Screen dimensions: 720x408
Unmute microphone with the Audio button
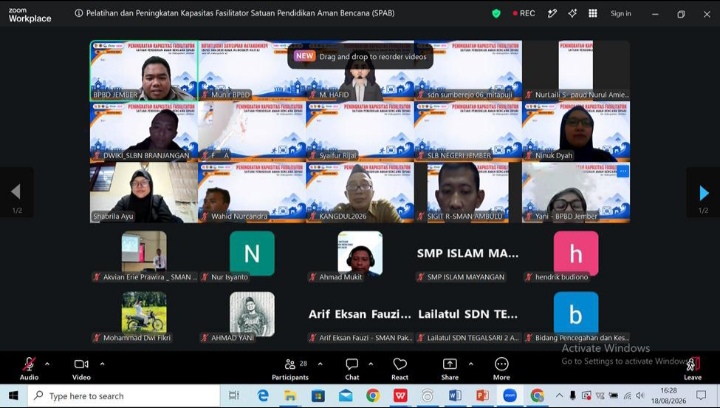click(x=29, y=369)
